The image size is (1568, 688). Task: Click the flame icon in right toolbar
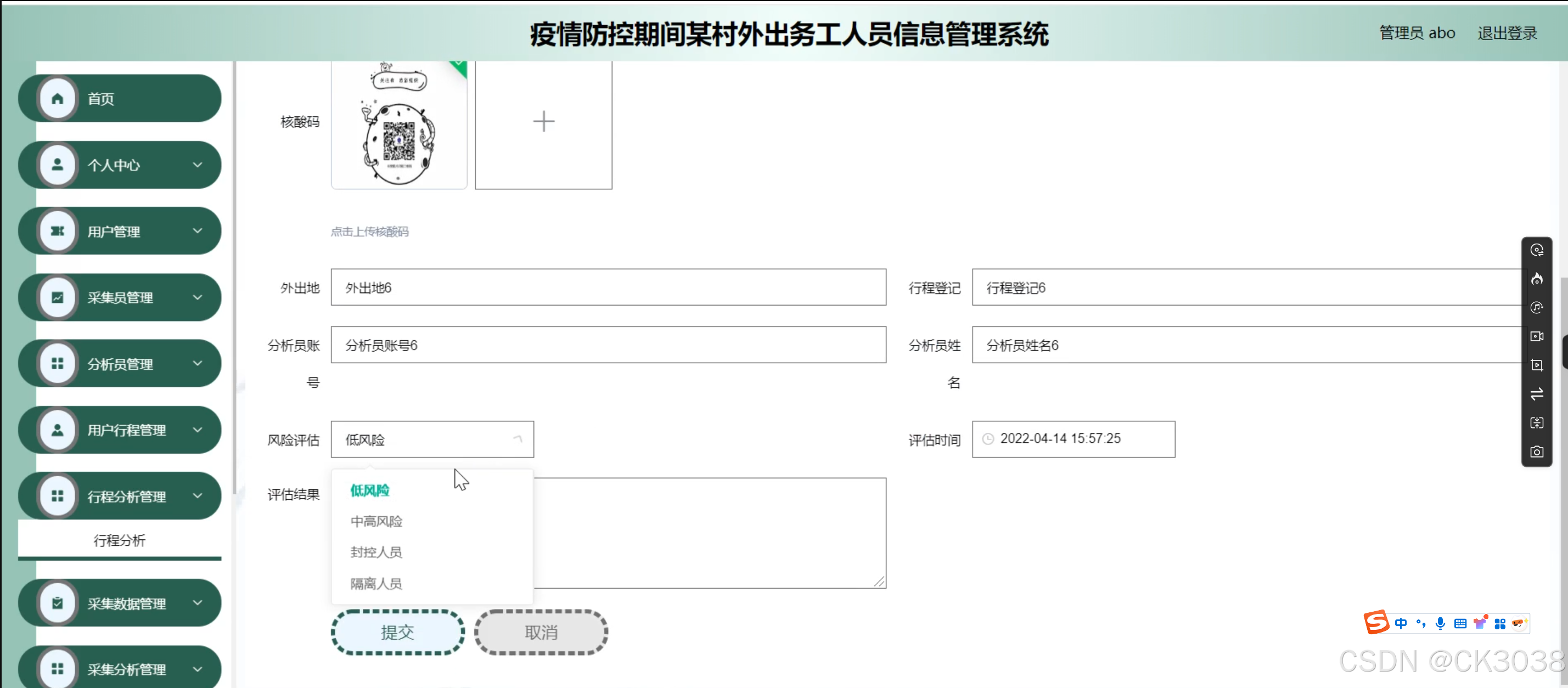click(1536, 279)
